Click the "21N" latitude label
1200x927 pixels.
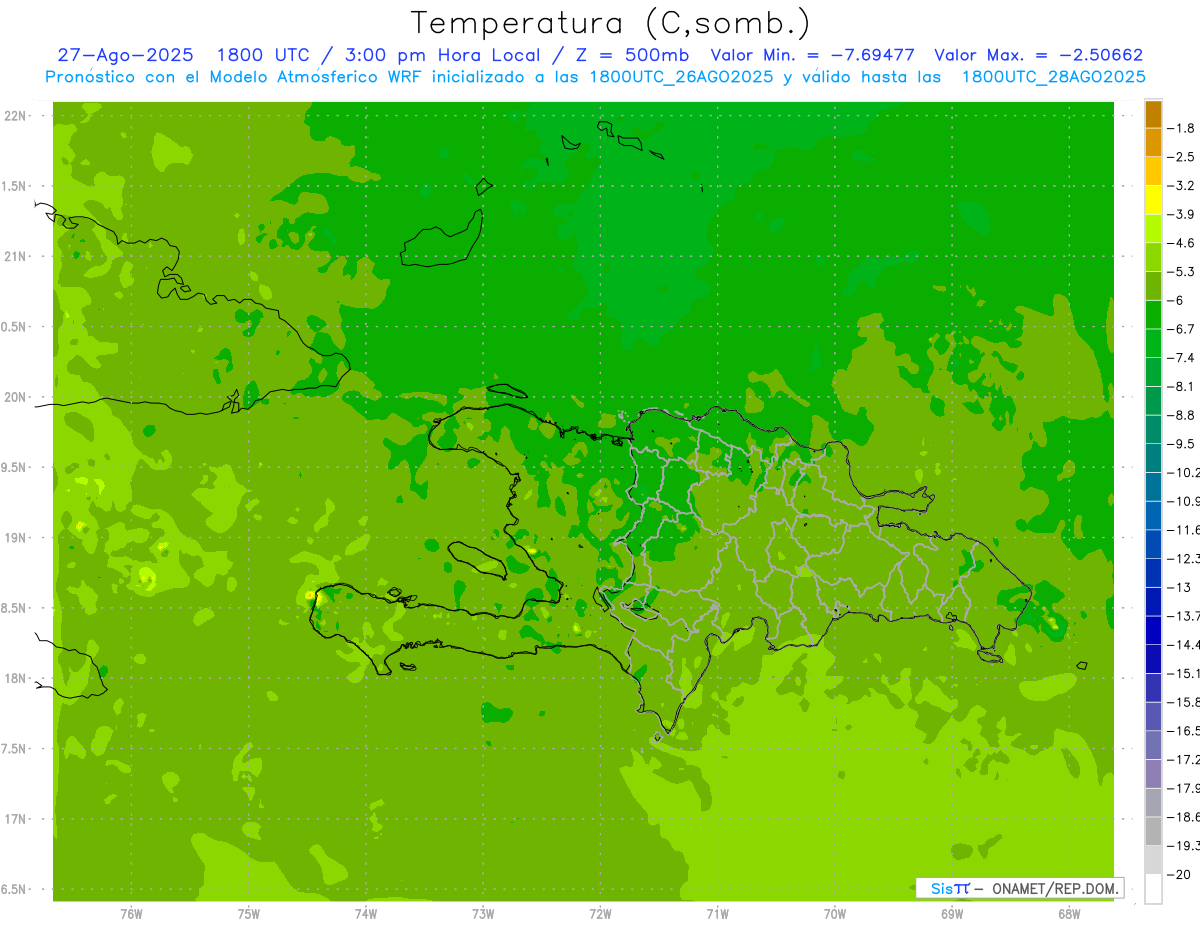[16, 257]
